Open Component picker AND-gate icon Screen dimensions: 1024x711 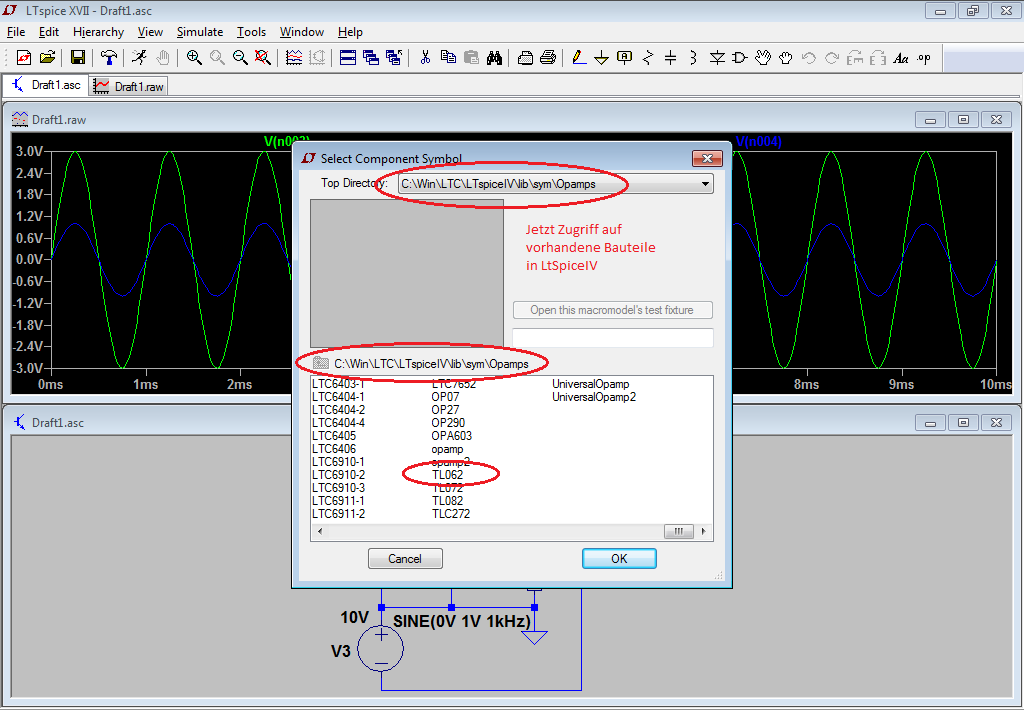739,58
